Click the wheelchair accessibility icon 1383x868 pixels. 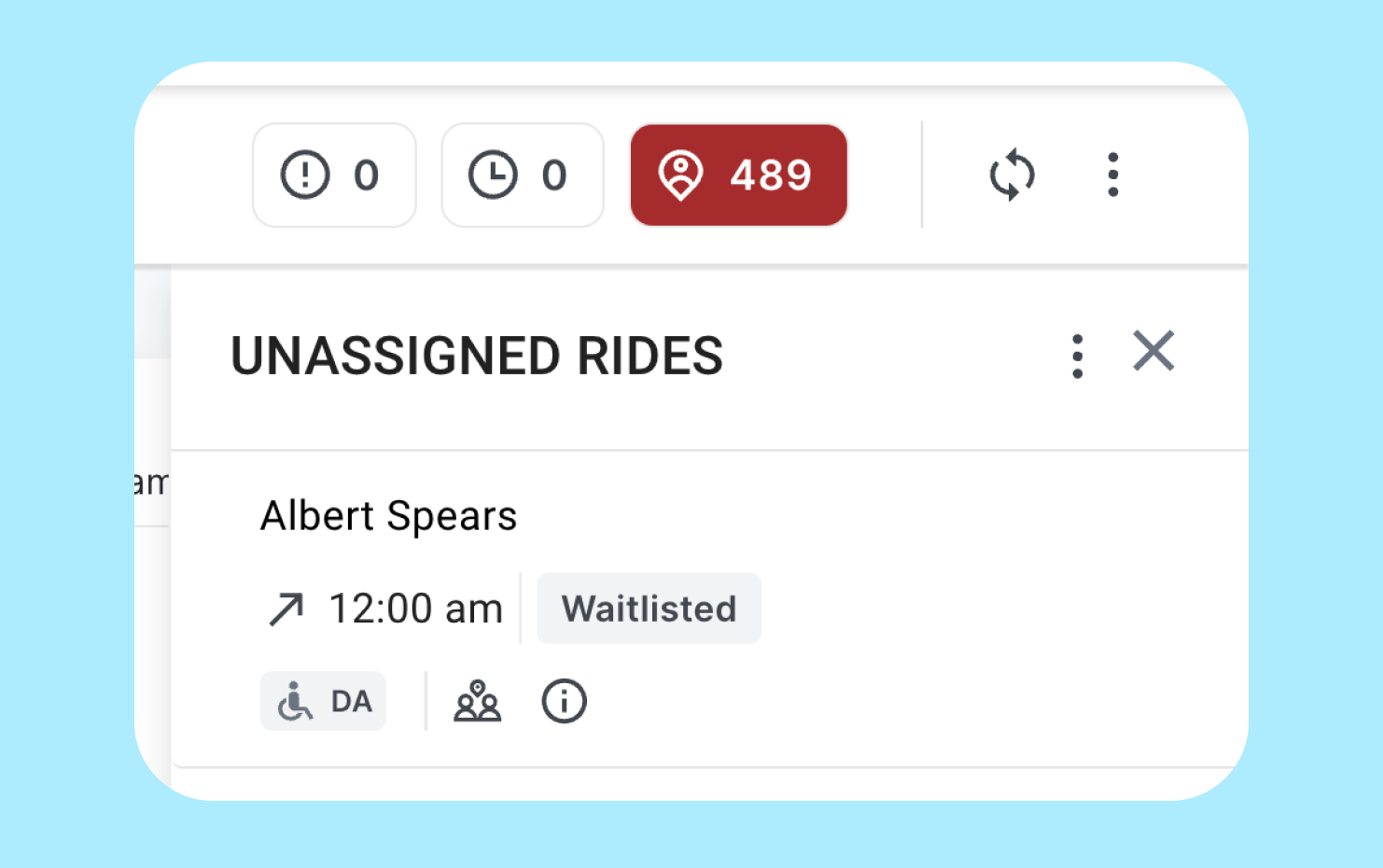click(x=295, y=701)
